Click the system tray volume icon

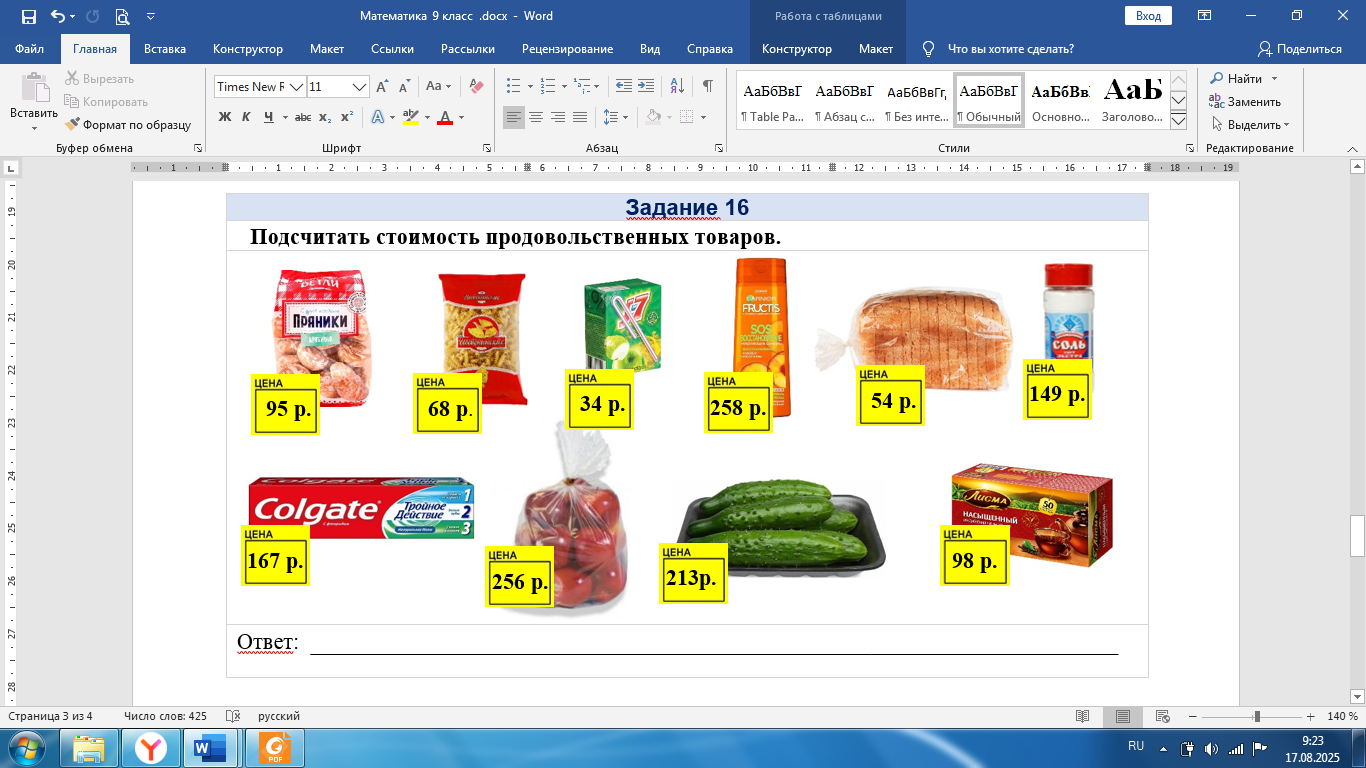1211,748
